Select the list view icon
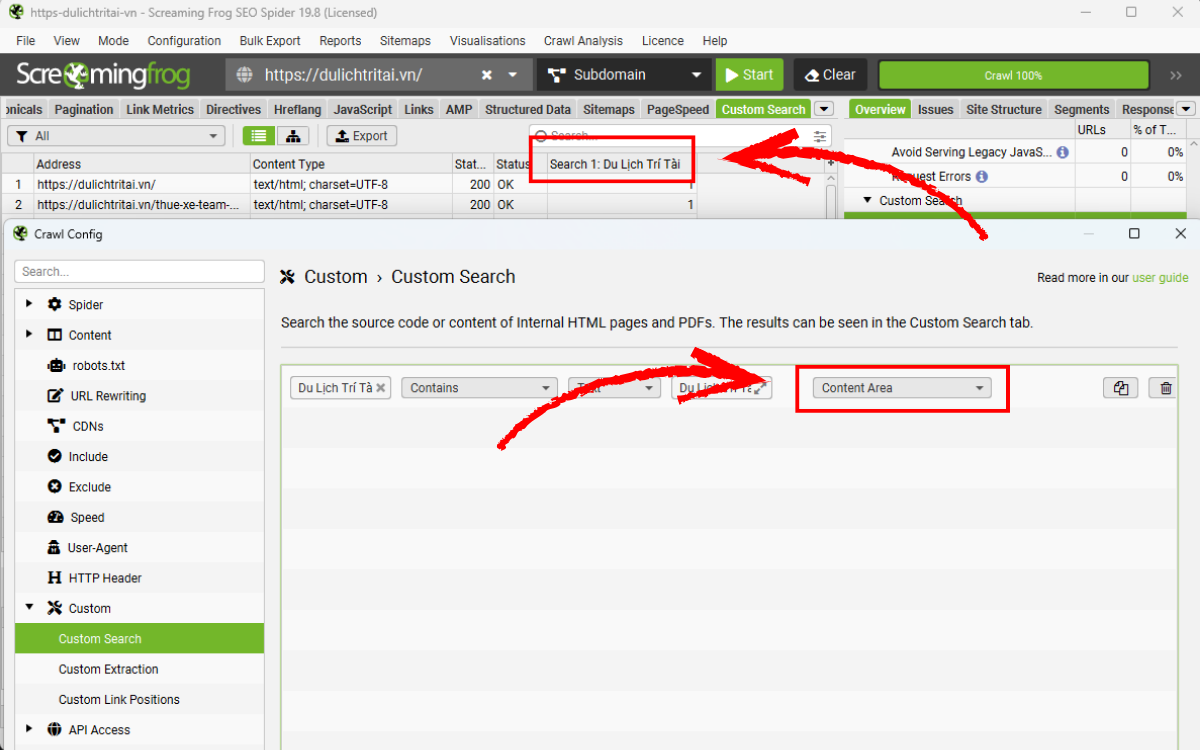1200x750 pixels. 259,136
